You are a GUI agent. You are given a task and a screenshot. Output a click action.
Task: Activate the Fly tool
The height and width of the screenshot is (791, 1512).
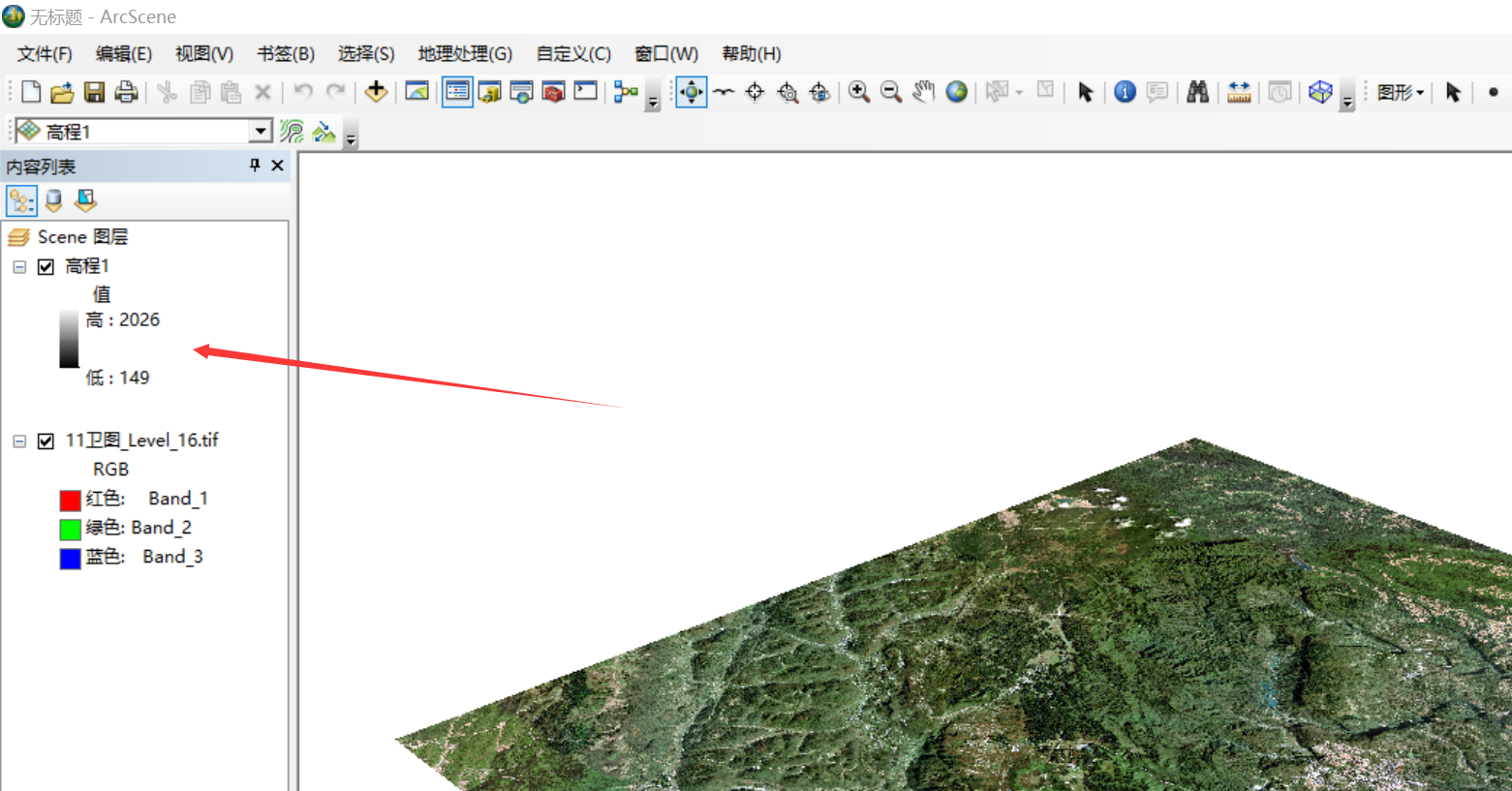click(724, 92)
